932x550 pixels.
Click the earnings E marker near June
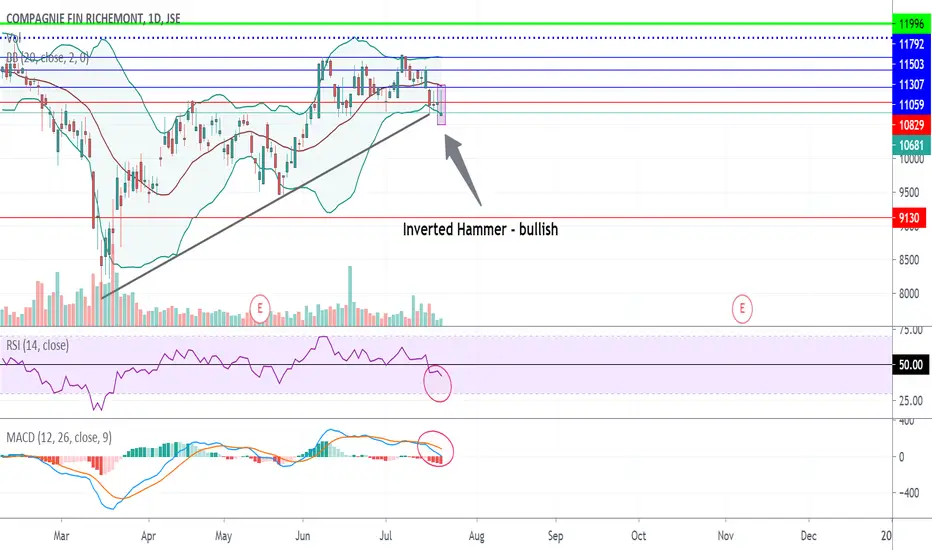tap(260, 309)
